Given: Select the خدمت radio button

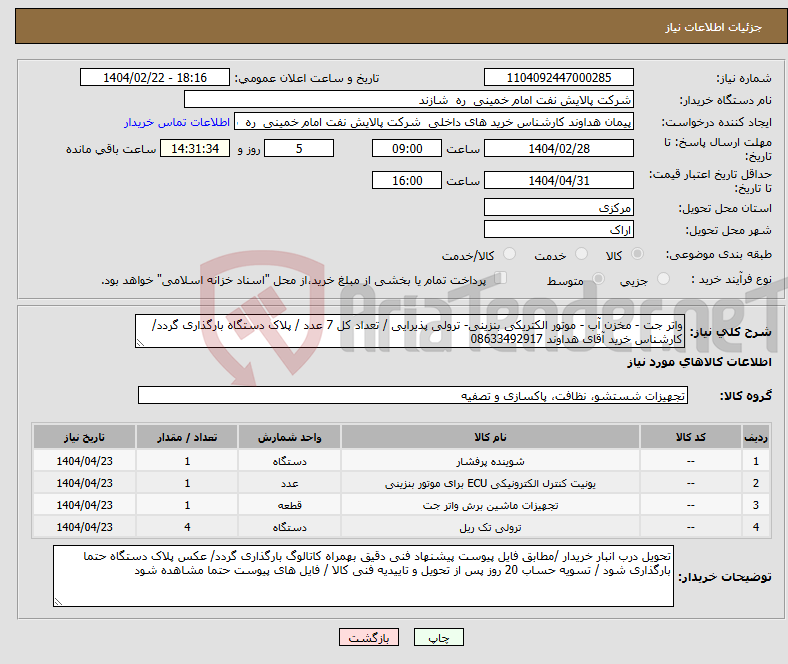Looking at the screenshot, I should click(581, 254).
